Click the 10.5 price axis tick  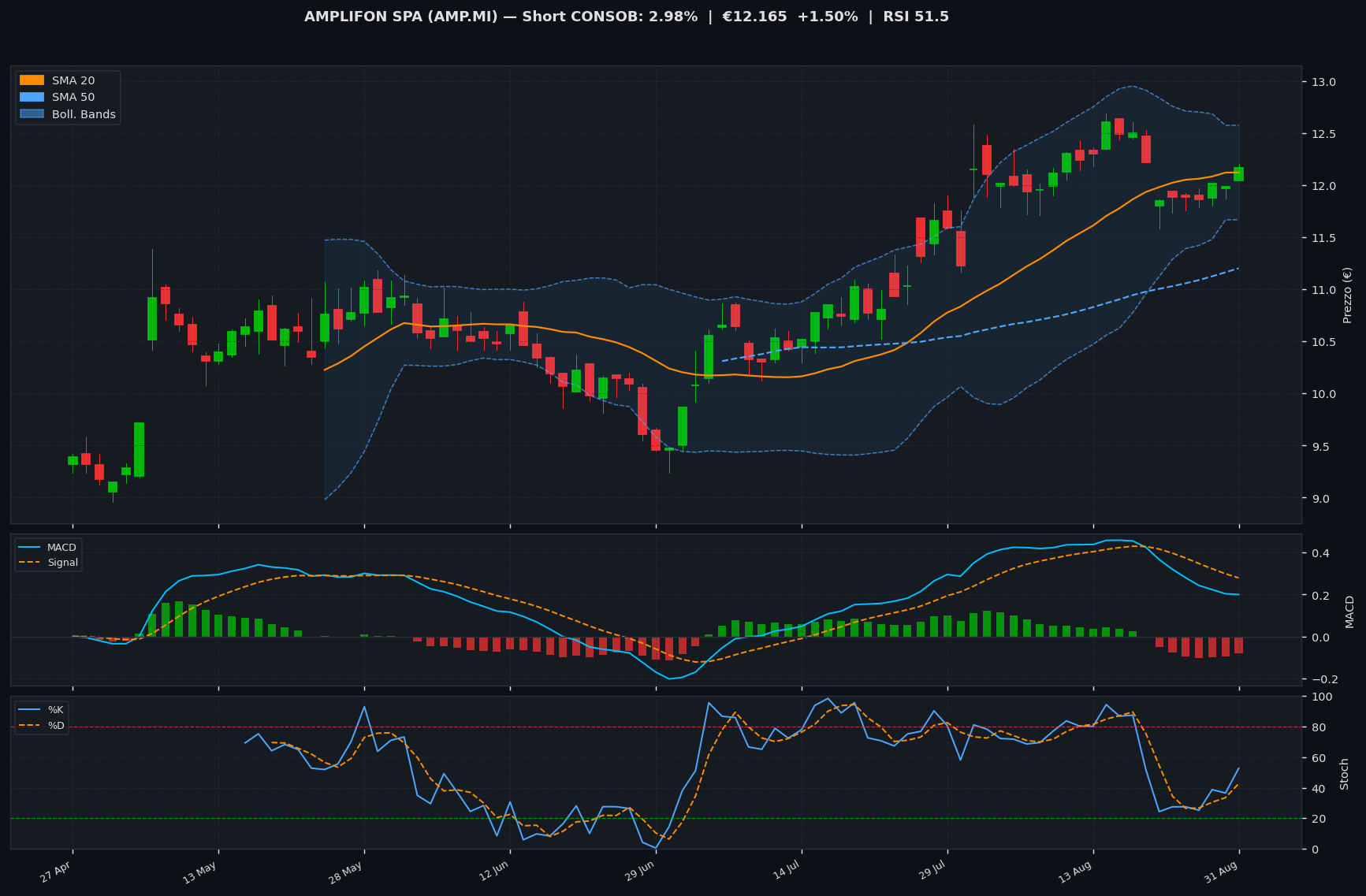pos(1322,342)
